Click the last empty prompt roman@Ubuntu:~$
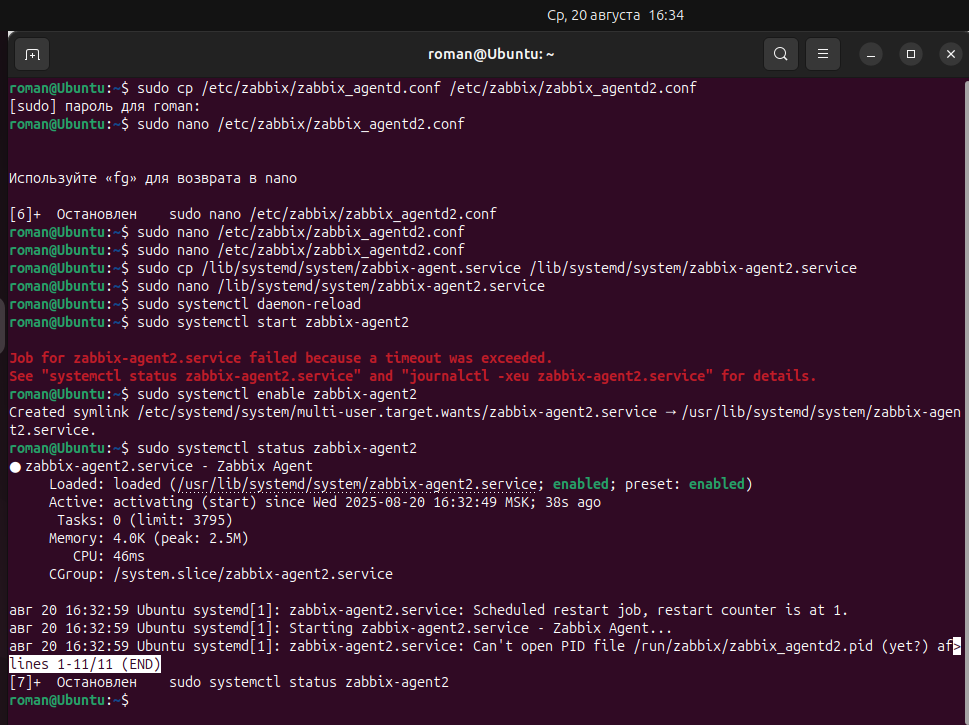Viewport: 969px width, 725px height. [x=69, y=700]
